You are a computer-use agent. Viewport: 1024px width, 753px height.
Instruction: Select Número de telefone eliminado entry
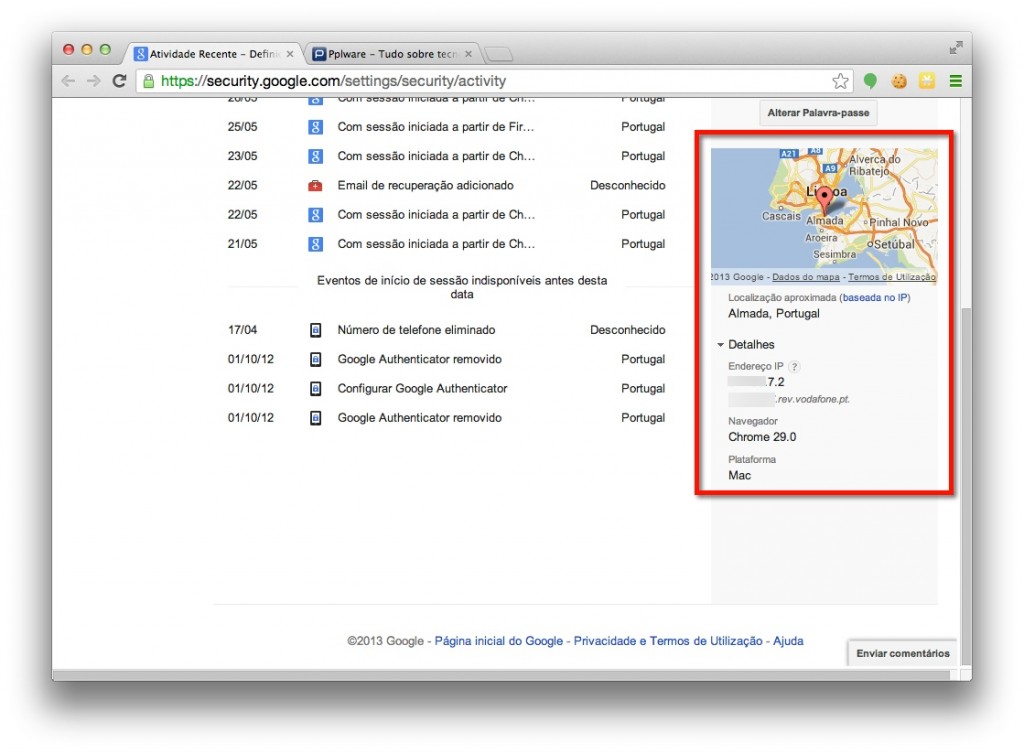(x=446, y=330)
